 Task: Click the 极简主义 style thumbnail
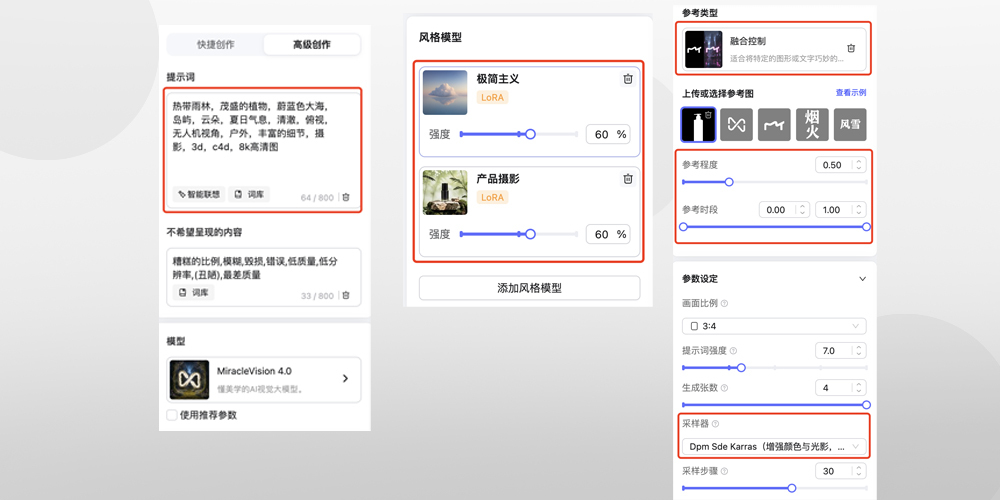point(445,92)
